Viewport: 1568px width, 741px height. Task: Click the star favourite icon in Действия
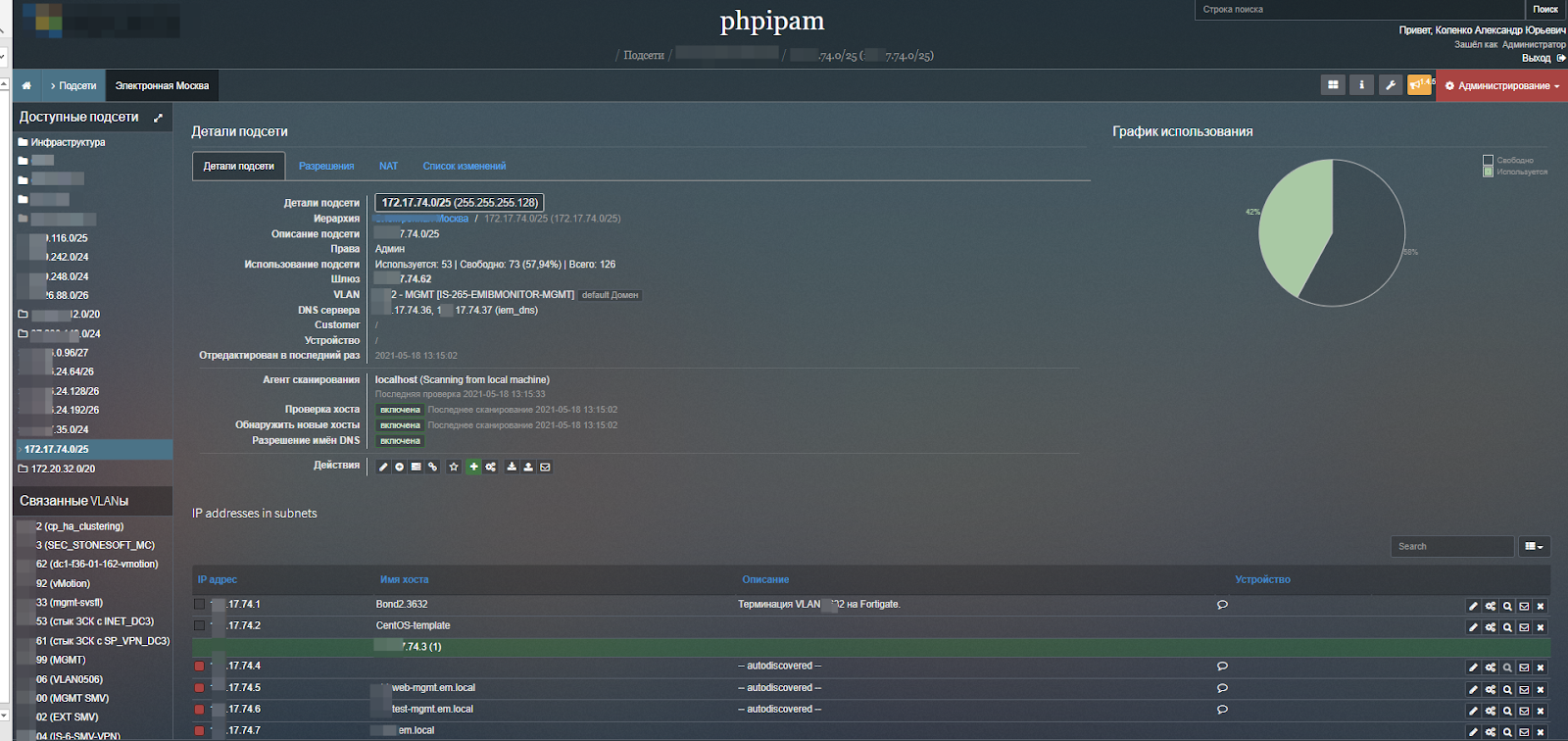pos(454,467)
